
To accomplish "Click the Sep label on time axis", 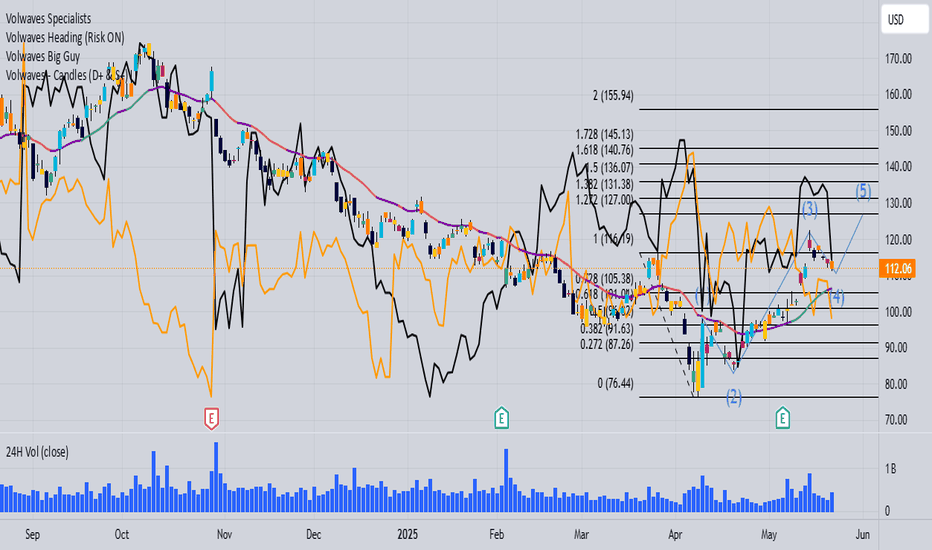I will (x=32, y=534).
